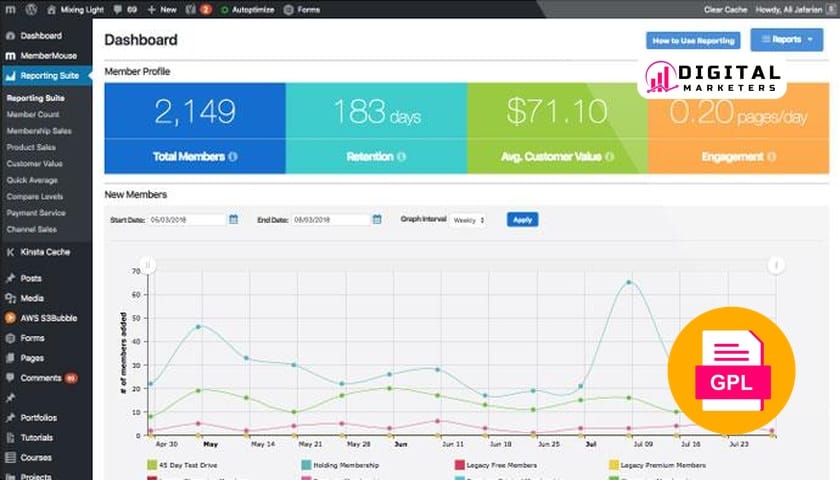Click the AWS S3Bubble sidebar icon
This screenshot has width=840, height=480.
tap(10, 318)
